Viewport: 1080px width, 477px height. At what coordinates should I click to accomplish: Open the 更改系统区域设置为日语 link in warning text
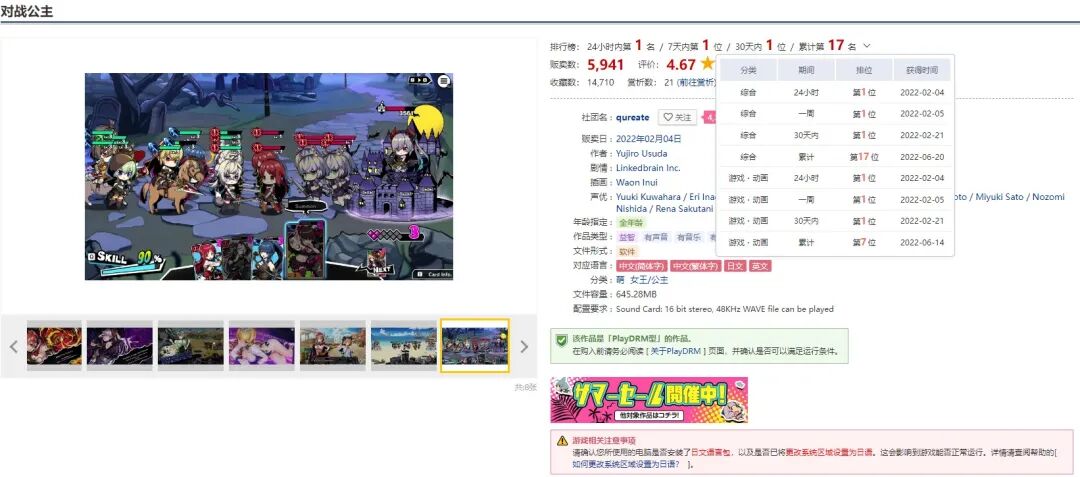click(x=829, y=452)
